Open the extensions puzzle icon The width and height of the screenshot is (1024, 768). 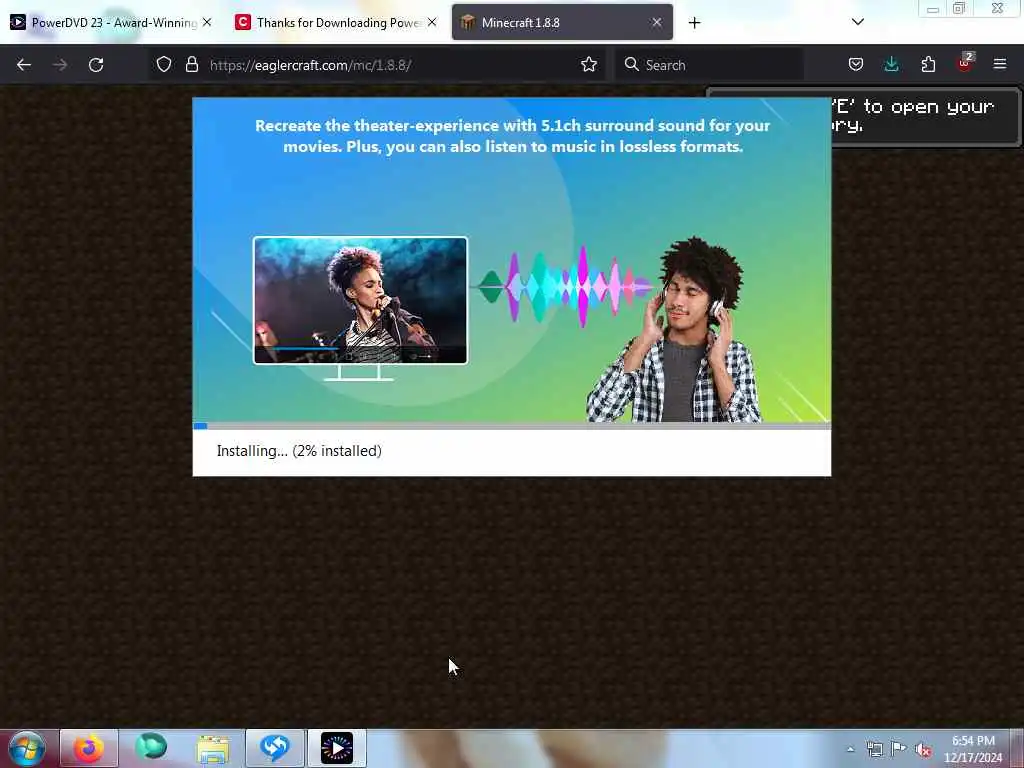click(928, 64)
